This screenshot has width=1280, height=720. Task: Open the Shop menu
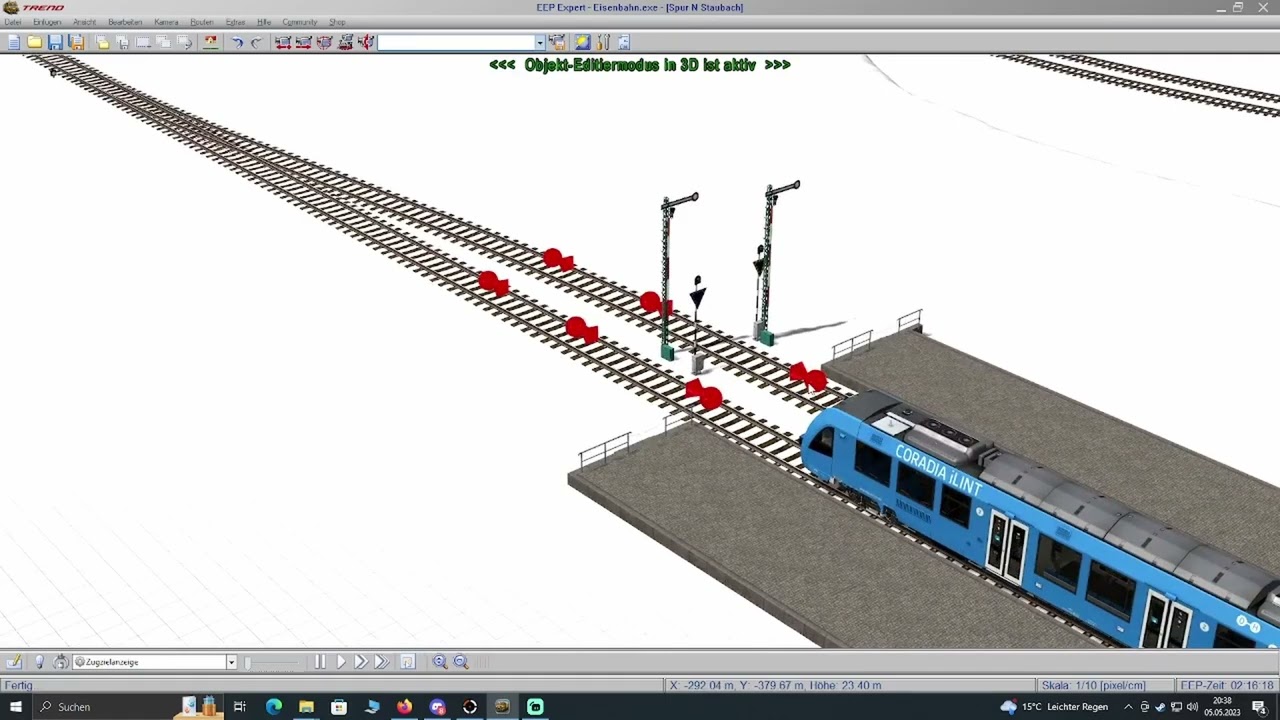coord(337,22)
